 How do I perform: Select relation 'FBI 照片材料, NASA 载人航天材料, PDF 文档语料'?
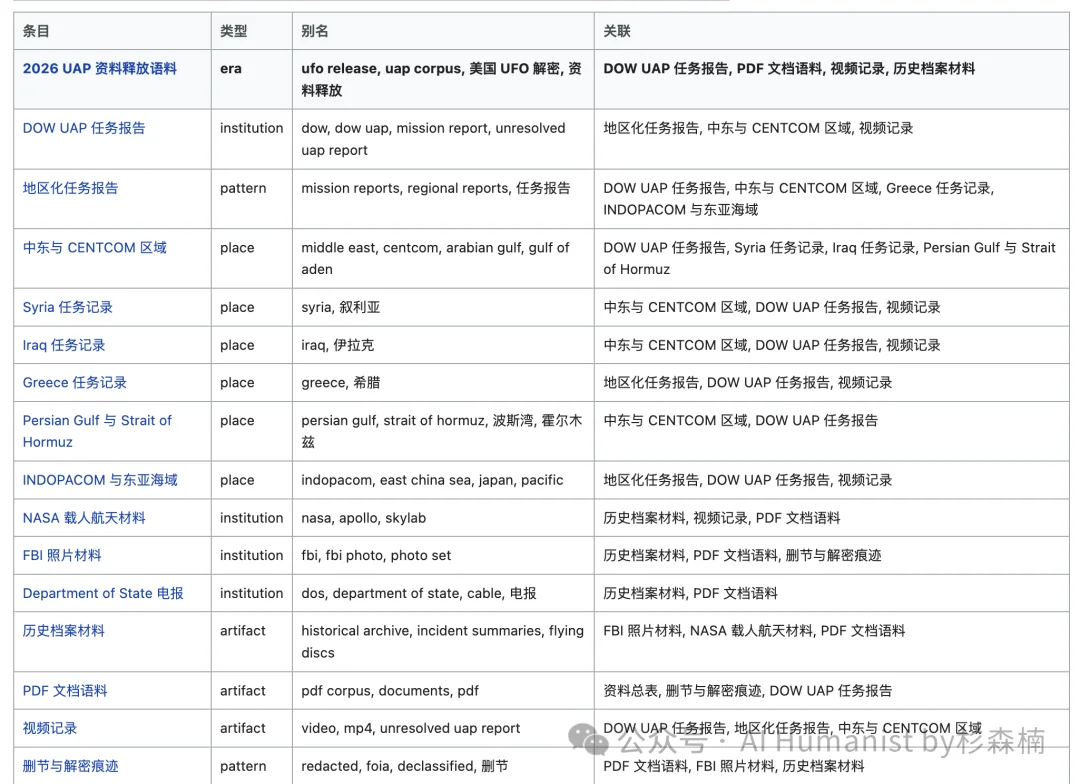754,630
